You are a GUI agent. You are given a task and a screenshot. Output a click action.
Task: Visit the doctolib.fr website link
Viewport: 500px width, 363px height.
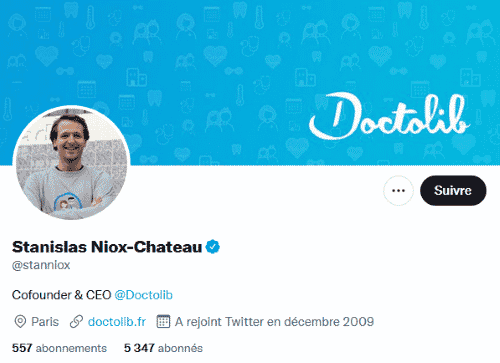point(117,322)
